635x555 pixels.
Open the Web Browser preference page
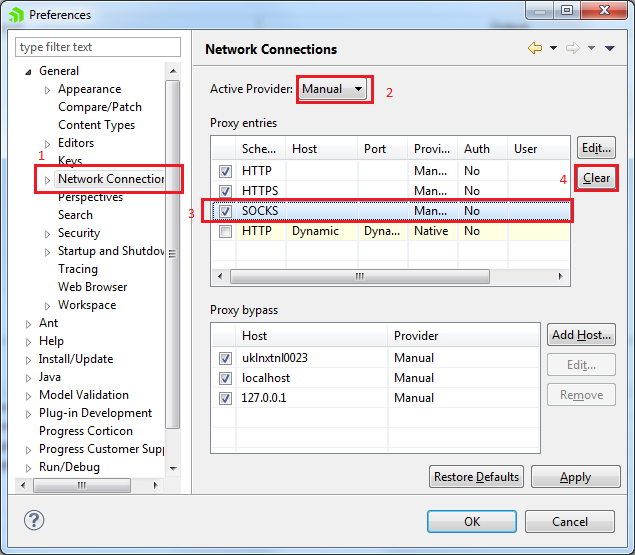point(93,287)
